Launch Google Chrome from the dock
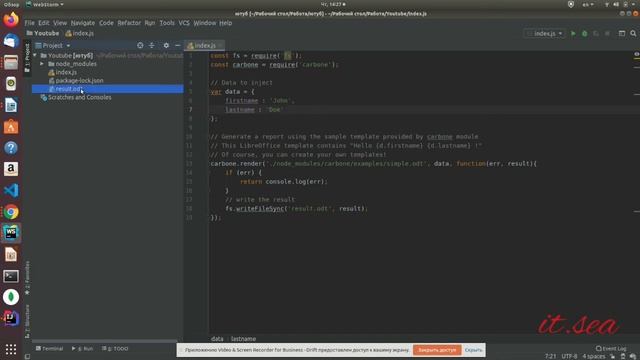The height and width of the screenshot is (360, 640). (x=11, y=212)
